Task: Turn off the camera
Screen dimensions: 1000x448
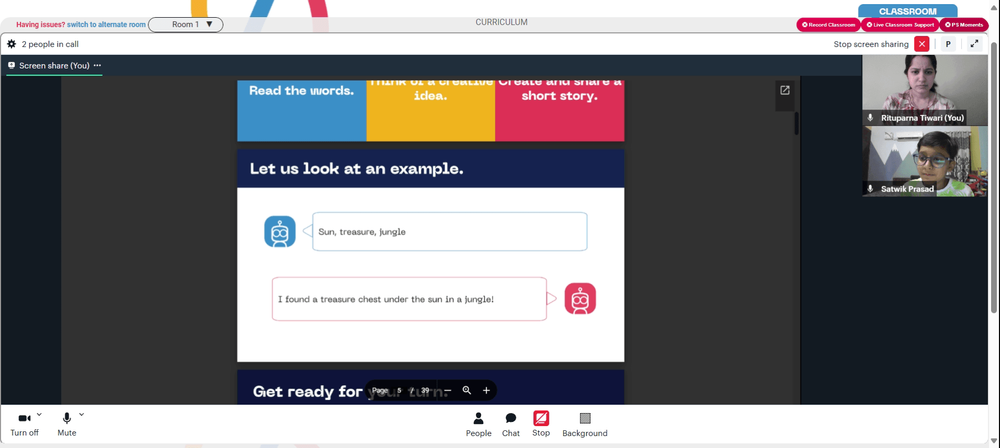Action: tap(24, 424)
